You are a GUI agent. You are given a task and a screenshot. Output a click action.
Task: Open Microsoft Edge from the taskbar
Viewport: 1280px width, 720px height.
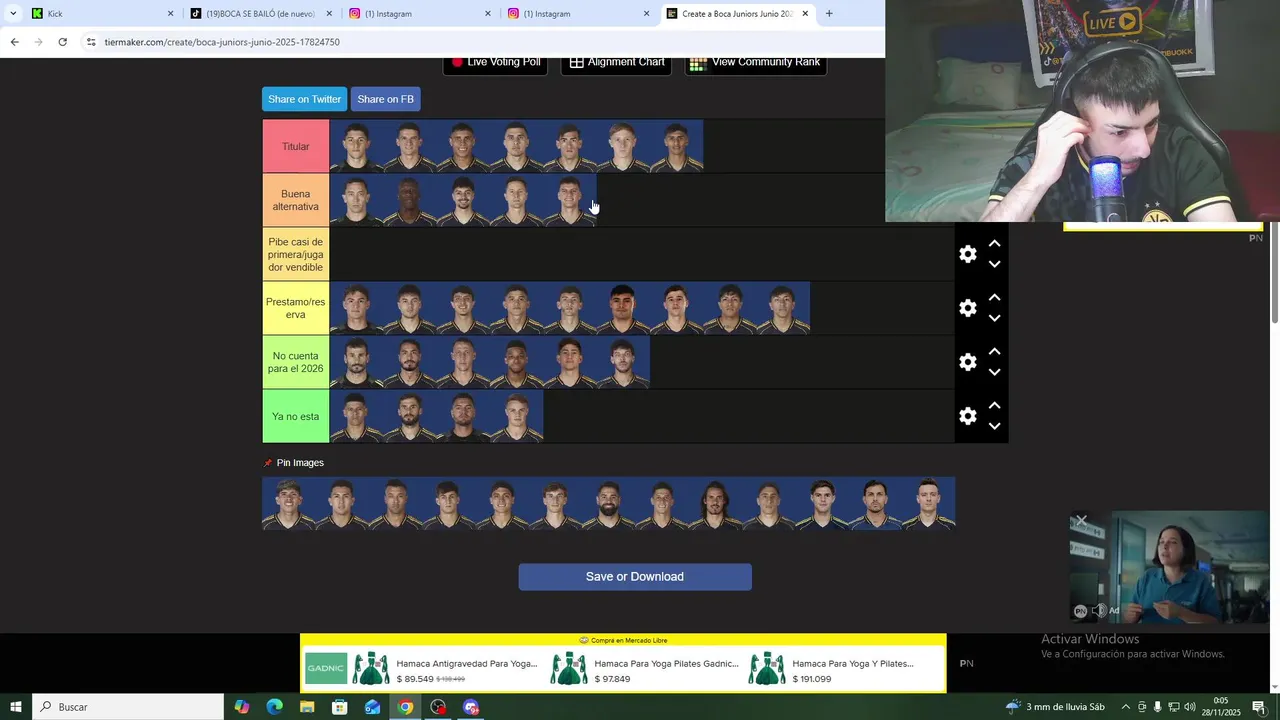(274, 707)
